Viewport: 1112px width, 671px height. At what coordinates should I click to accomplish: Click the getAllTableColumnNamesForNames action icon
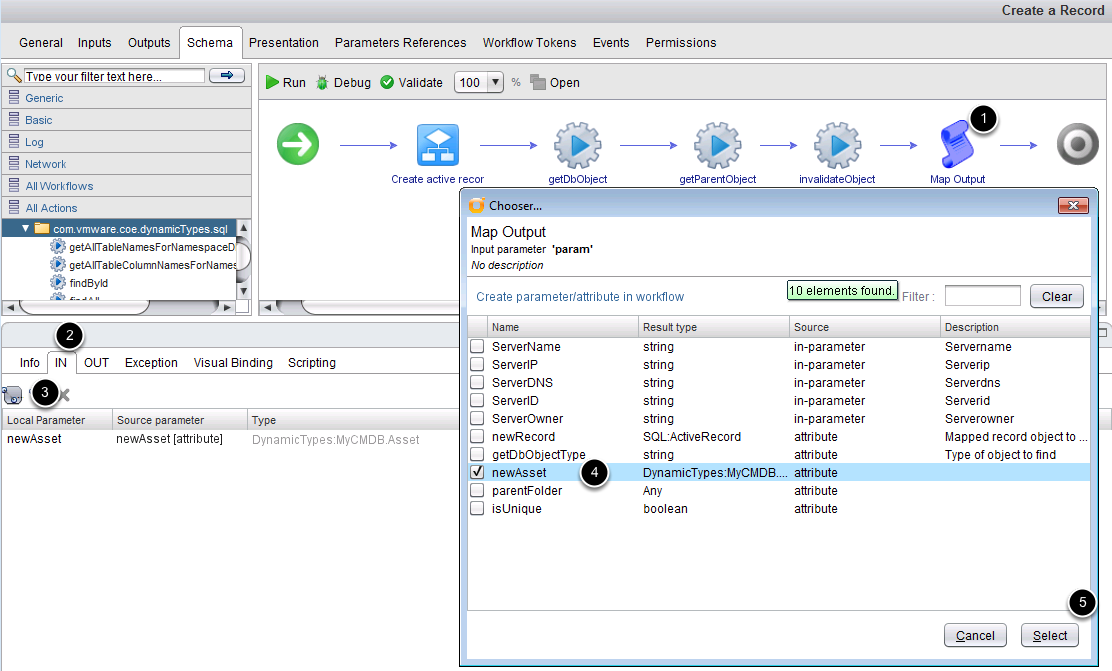57,264
